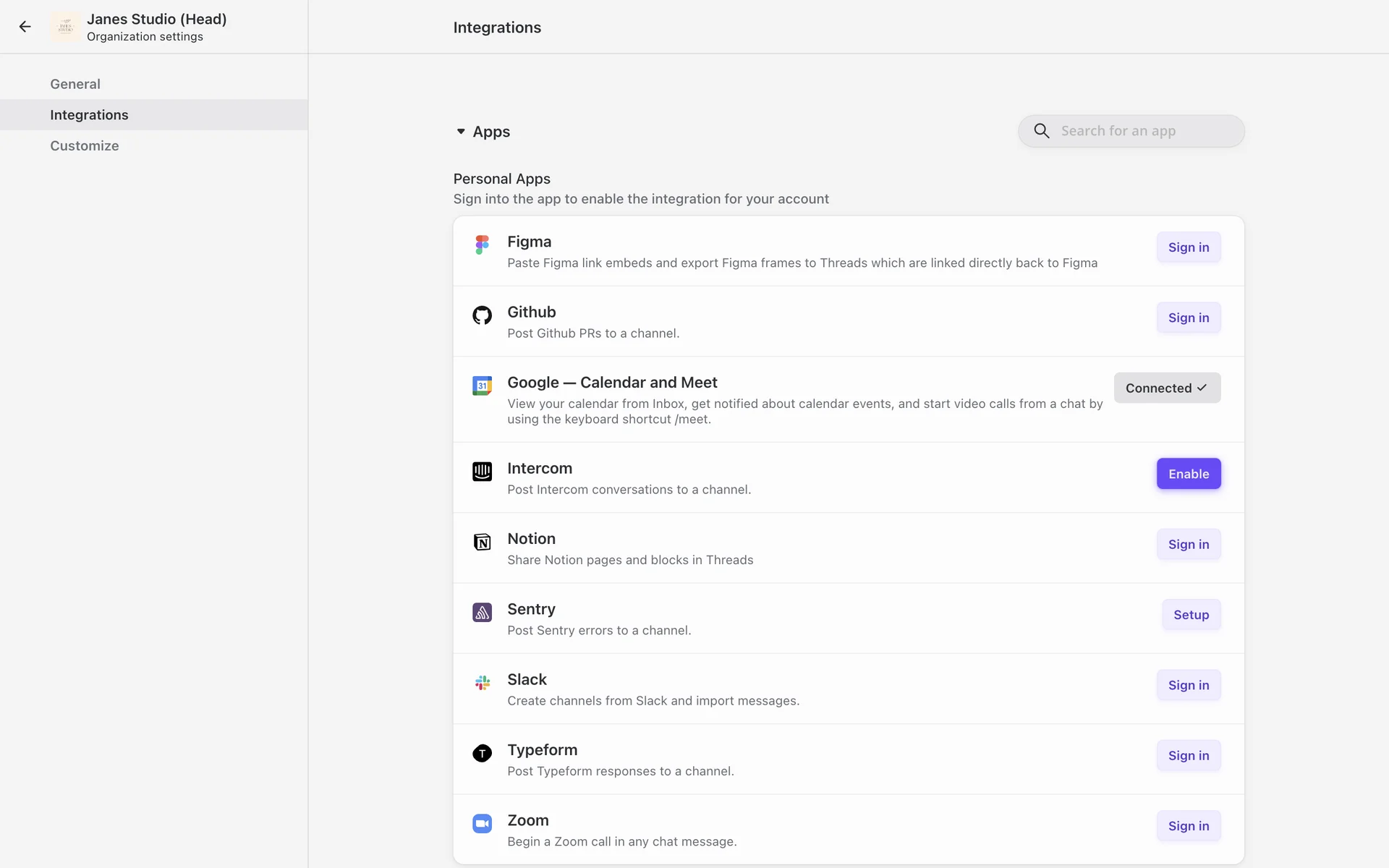The width and height of the screenshot is (1389, 868).
Task: Click the Typeform app icon
Action: tap(482, 753)
